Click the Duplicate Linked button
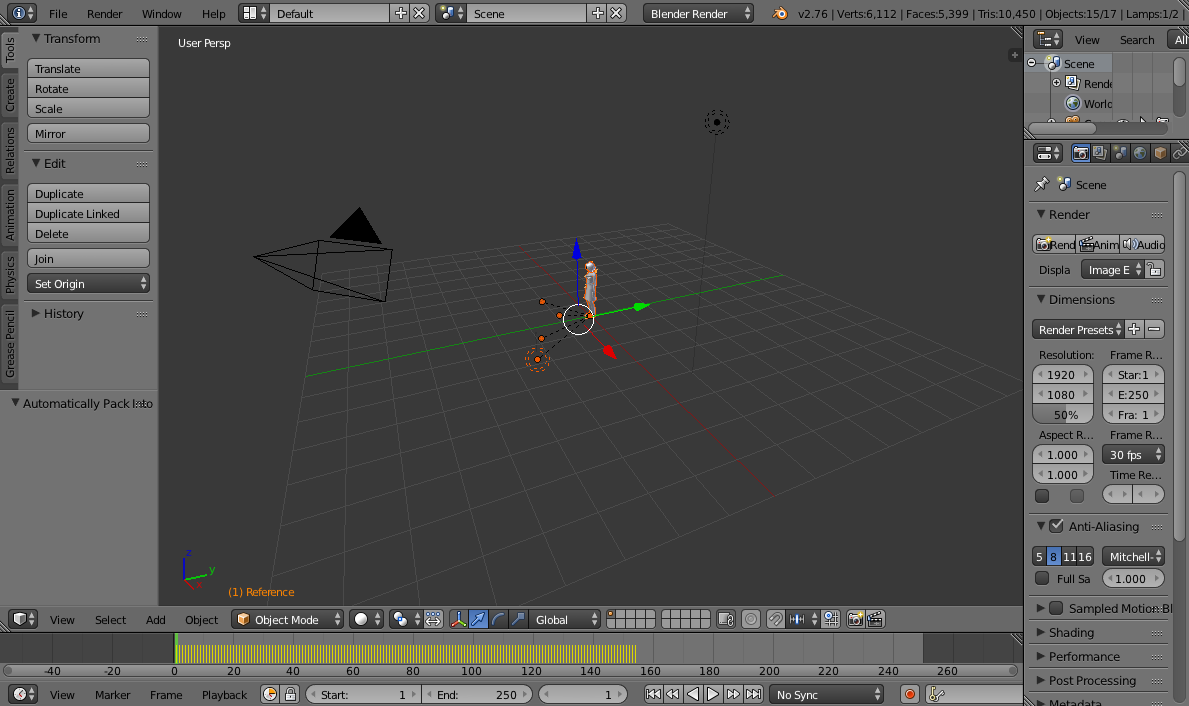The image size is (1189, 706). tap(88, 214)
